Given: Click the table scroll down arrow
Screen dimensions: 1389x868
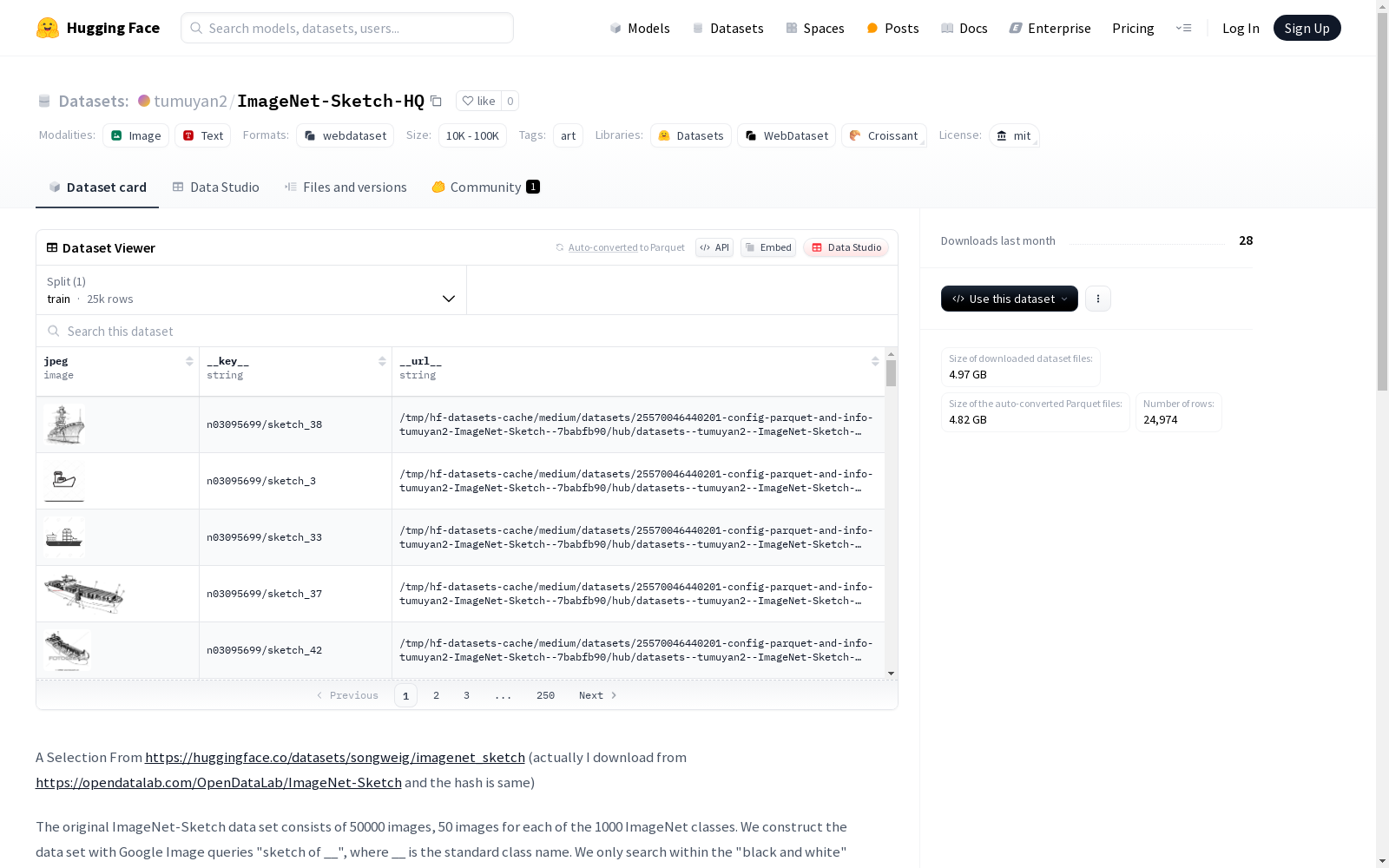Looking at the screenshot, I should click(891, 674).
